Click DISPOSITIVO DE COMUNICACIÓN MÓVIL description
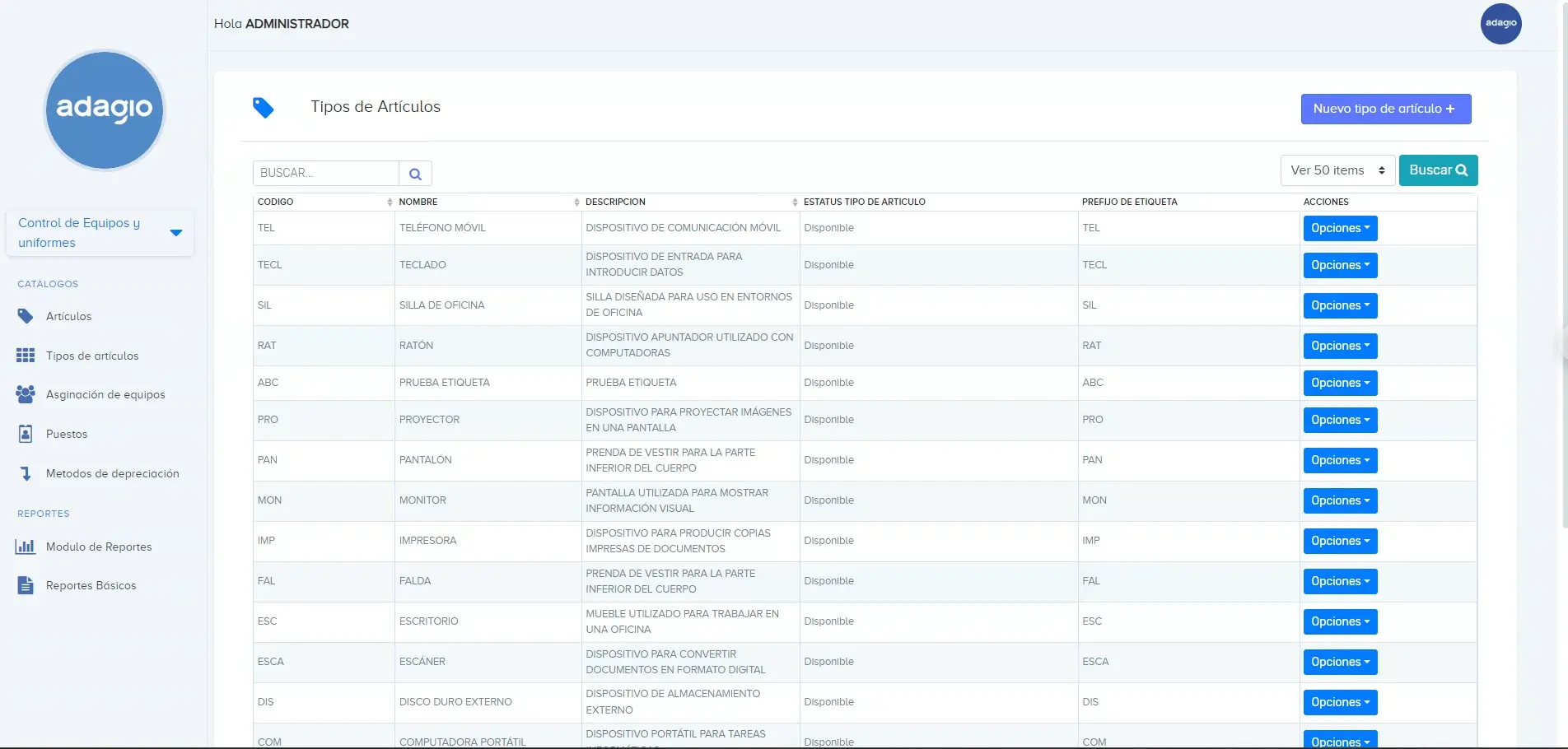The height and width of the screenshot is (749, 1568). coord(683,228)
